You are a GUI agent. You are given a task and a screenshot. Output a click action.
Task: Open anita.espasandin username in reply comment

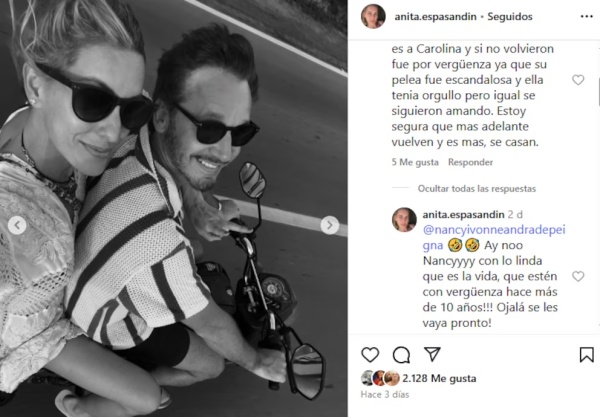(x=463, y=215)
